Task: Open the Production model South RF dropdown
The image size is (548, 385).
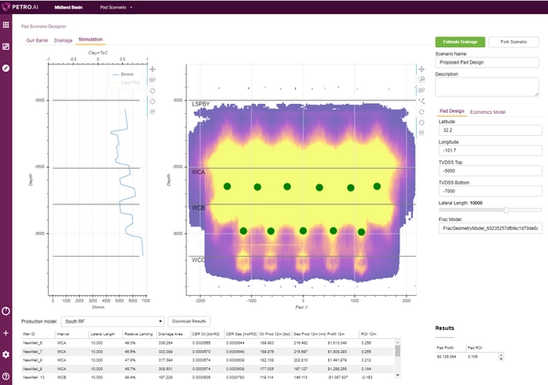Action: [113, 321]
